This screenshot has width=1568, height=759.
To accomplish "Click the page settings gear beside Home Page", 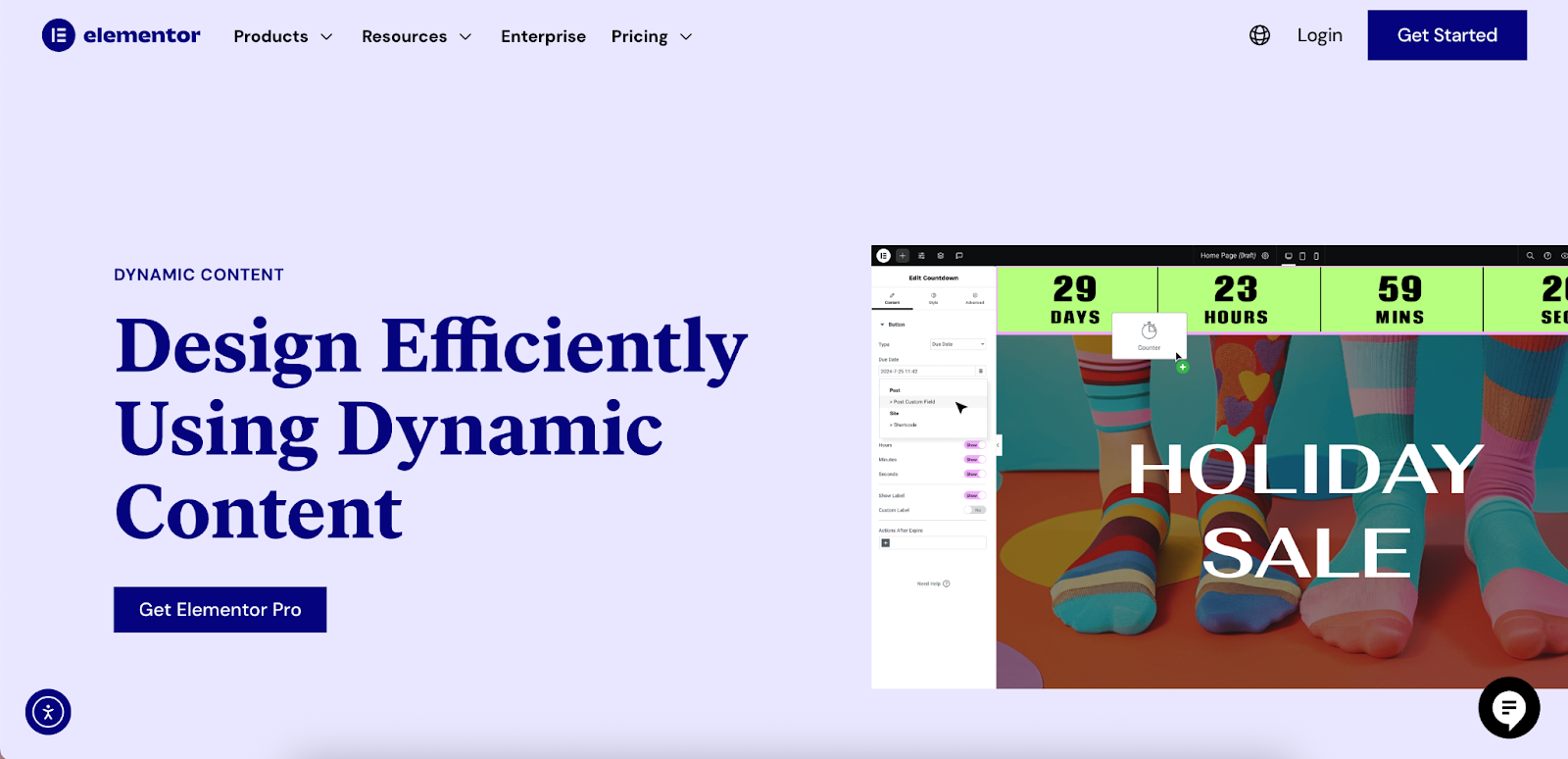I will pos(1265,256).
